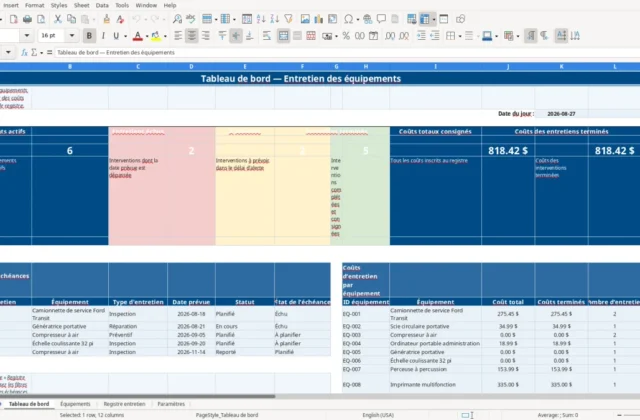Toggle Center Horizontally alignment
Image resolution: width=640 pixels, height=420 pixels.
[191, 36]
